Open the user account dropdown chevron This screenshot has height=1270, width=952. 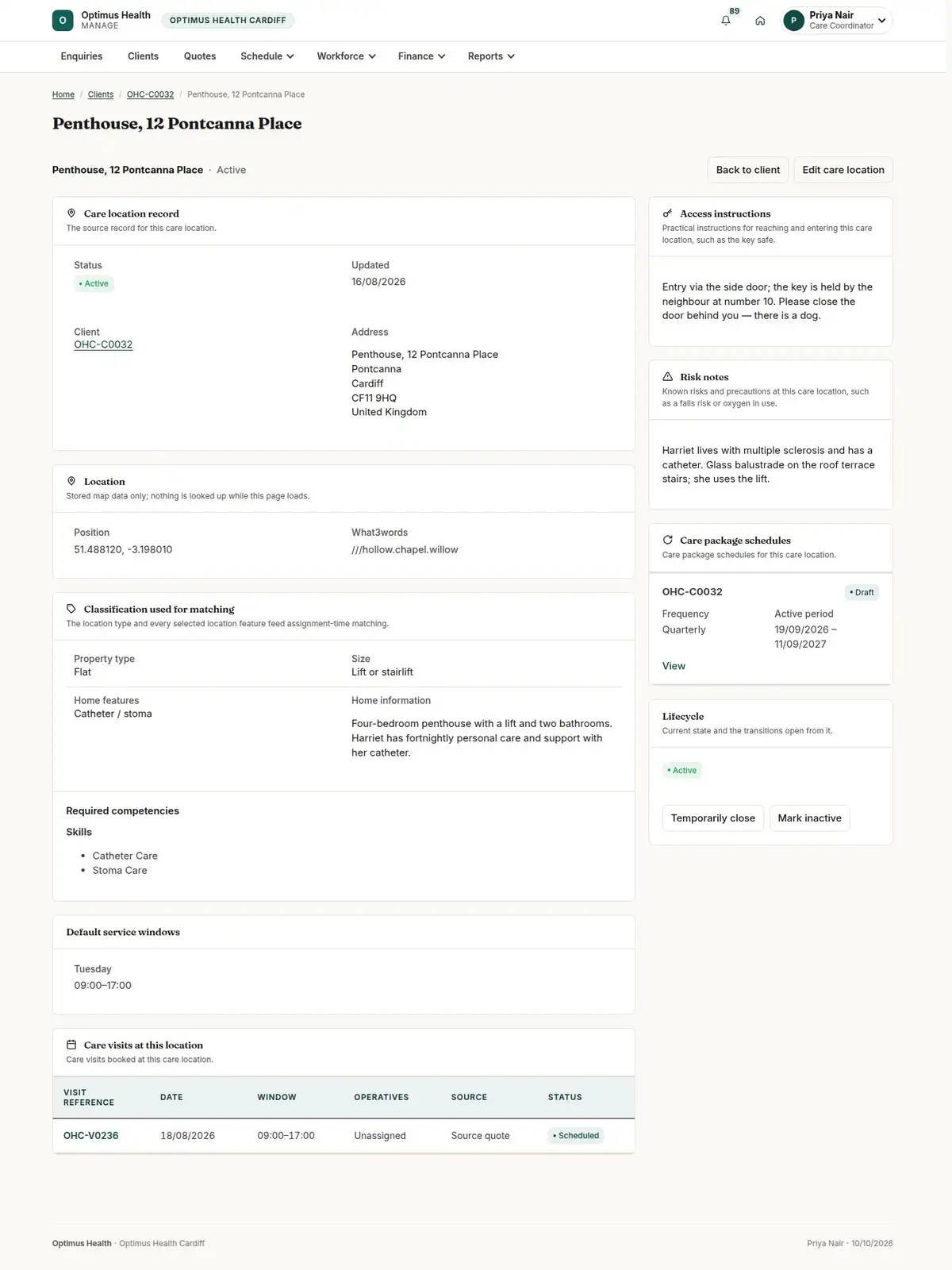[881, 21]
